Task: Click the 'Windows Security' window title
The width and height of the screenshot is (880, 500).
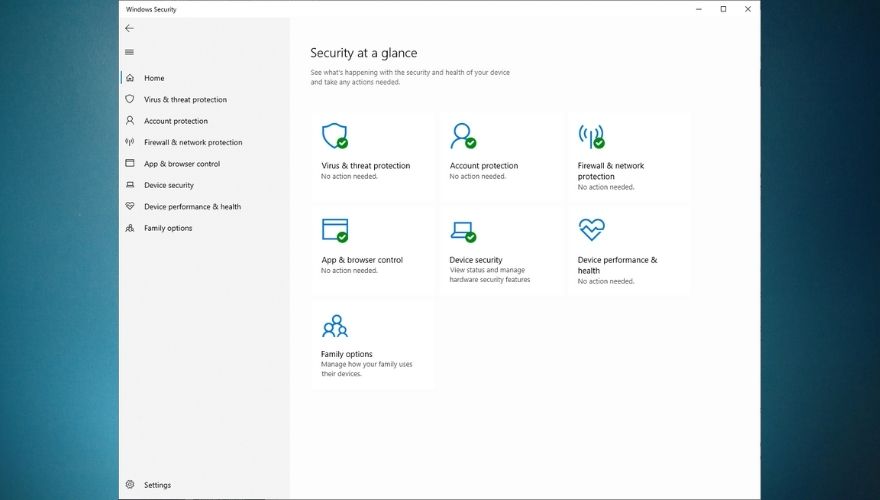Action: click(x=151, y=10)
